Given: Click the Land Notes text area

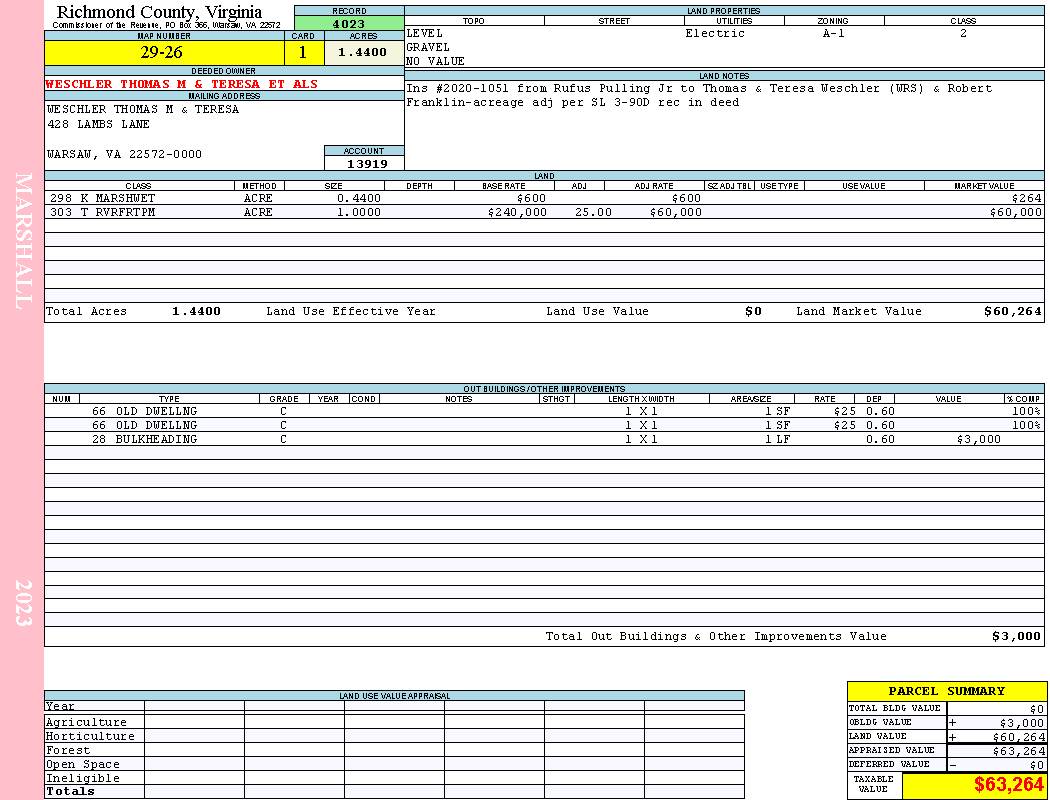Looking at the screenshot, I should pos(725,125).
